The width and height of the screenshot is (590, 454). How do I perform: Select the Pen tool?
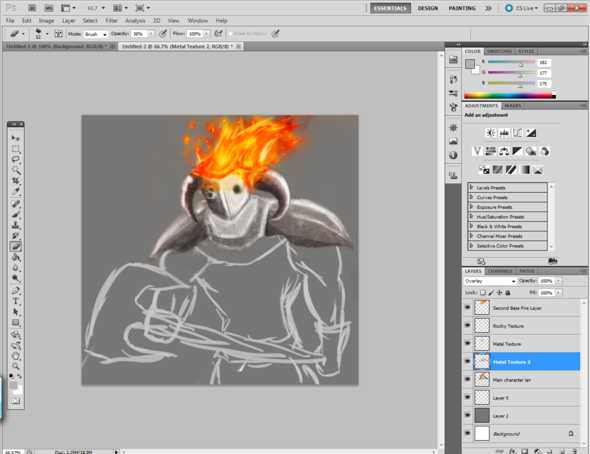tap(15, 290)
